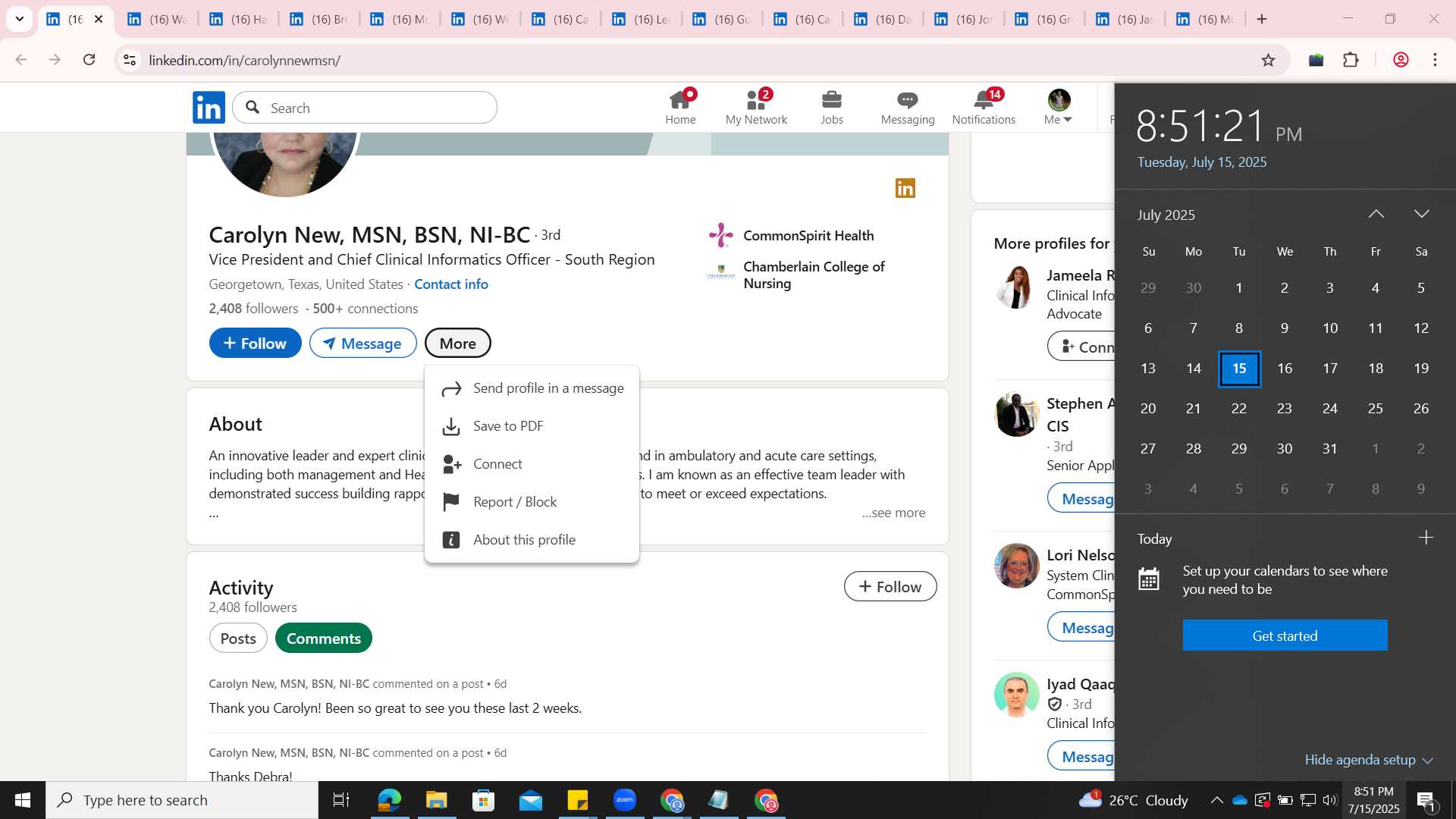Open the Me profile menu
The image size is (1456, 819).
click(x=1059, y=107)
